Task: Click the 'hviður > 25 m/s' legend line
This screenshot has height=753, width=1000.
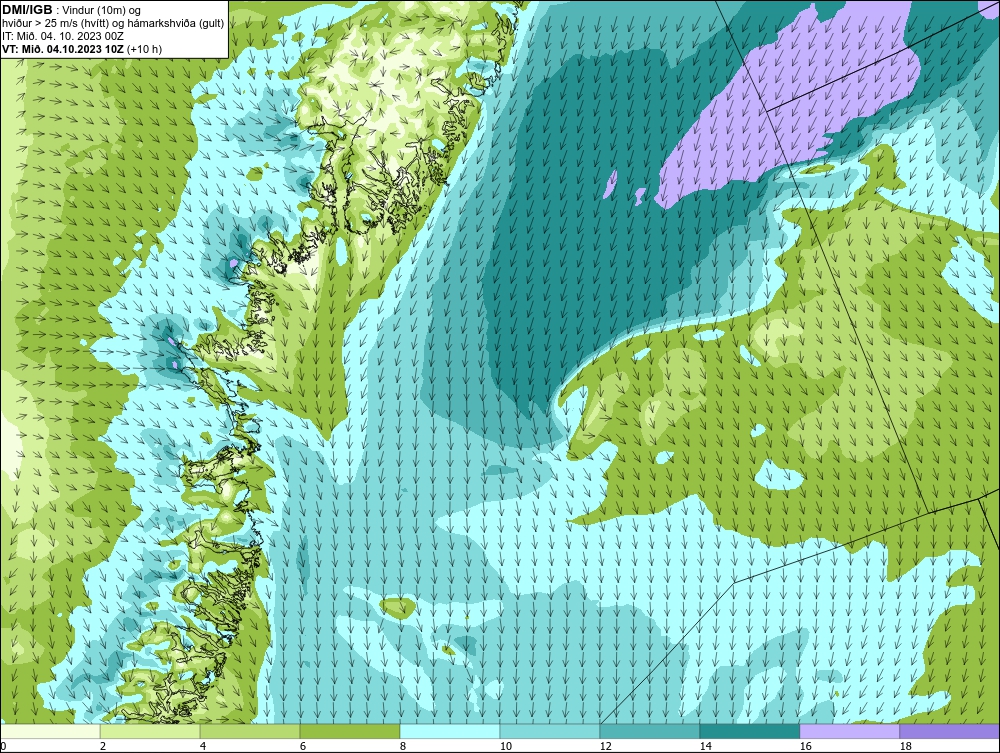Action: 113,24
